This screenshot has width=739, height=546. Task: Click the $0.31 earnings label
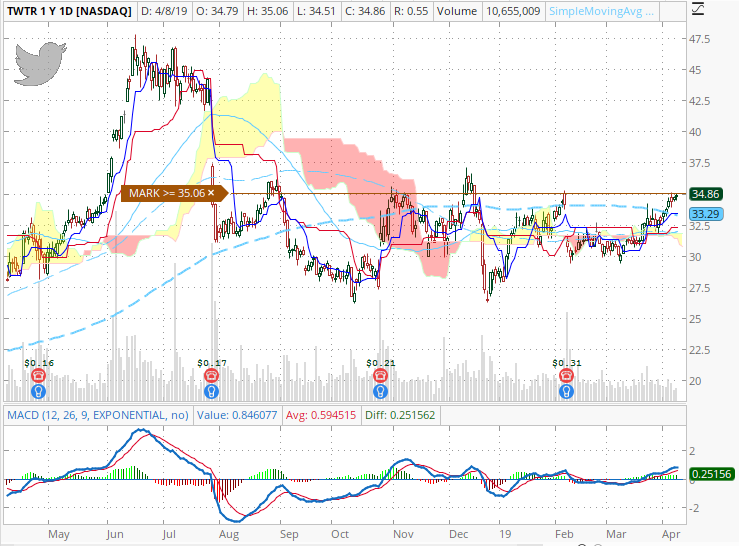pyautogui.click(x=567, y=363)
